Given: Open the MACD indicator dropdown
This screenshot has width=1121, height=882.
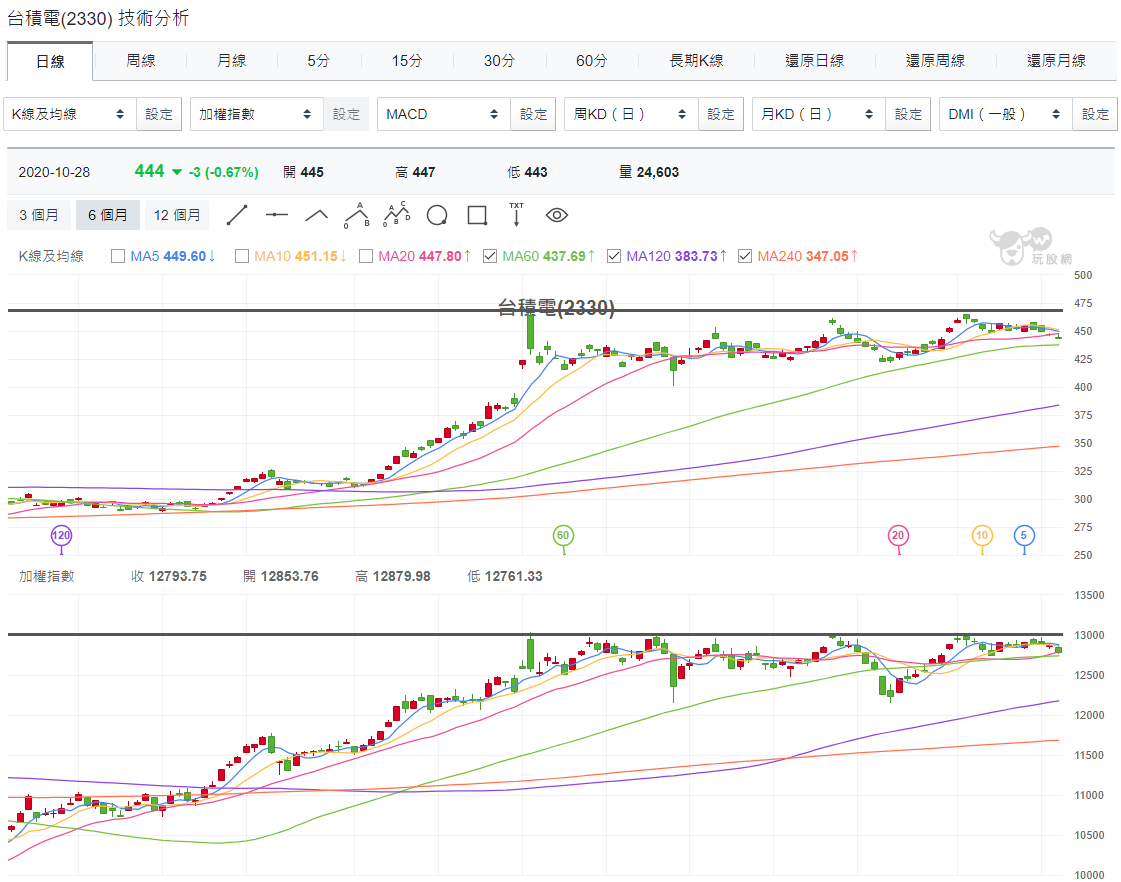Looking at the screenshot, I should (444, 114).
